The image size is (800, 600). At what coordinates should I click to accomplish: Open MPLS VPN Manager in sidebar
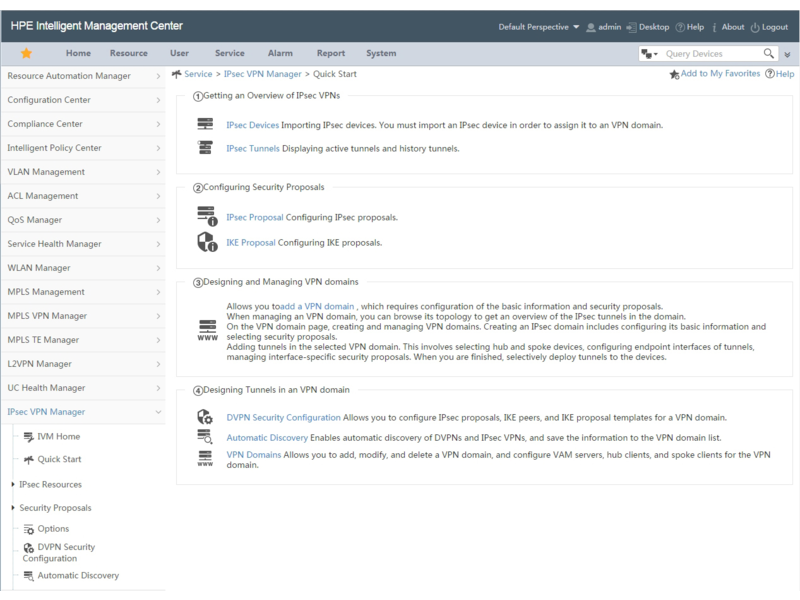83,316
